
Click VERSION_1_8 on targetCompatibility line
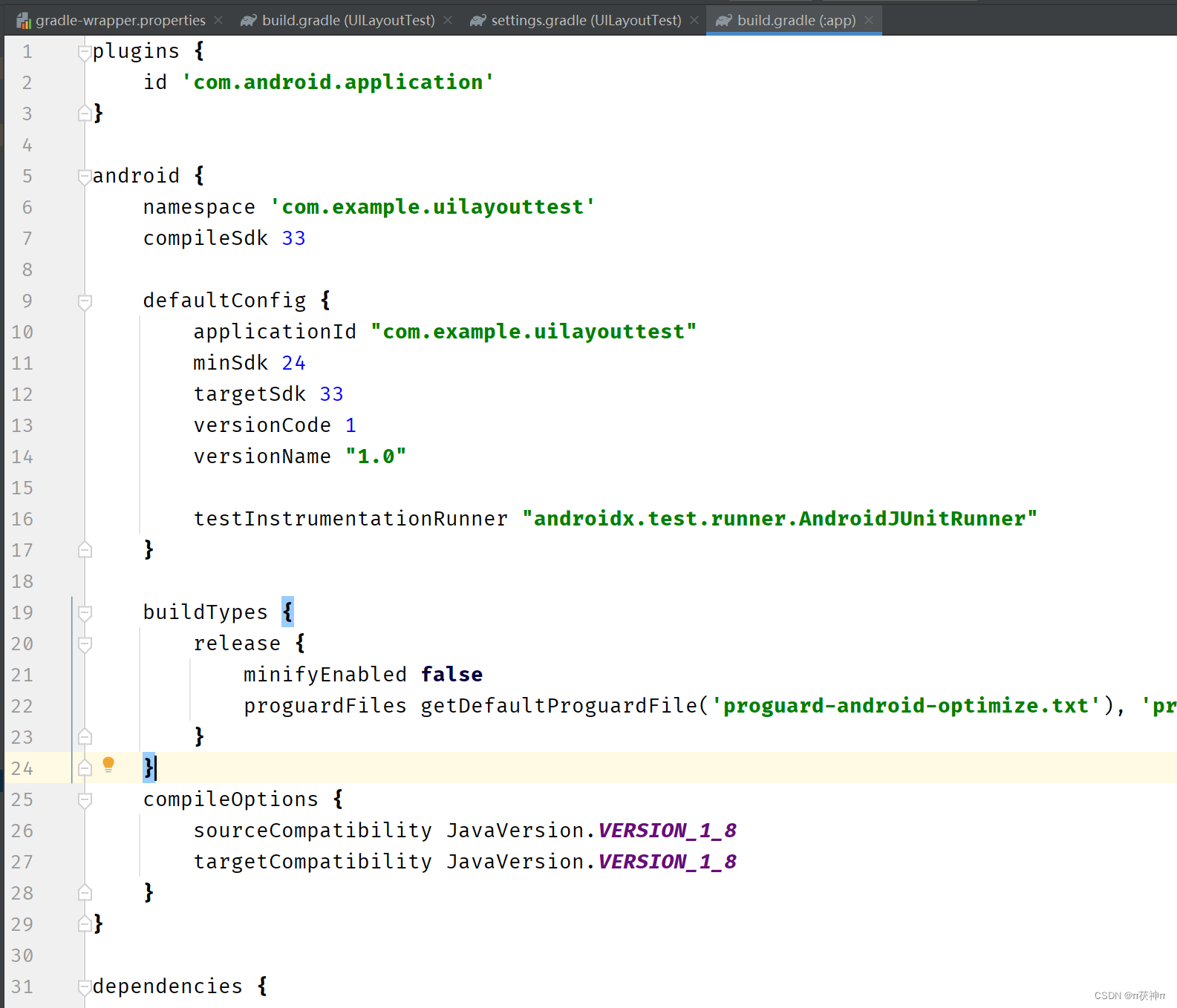click(x=667, y=861)
